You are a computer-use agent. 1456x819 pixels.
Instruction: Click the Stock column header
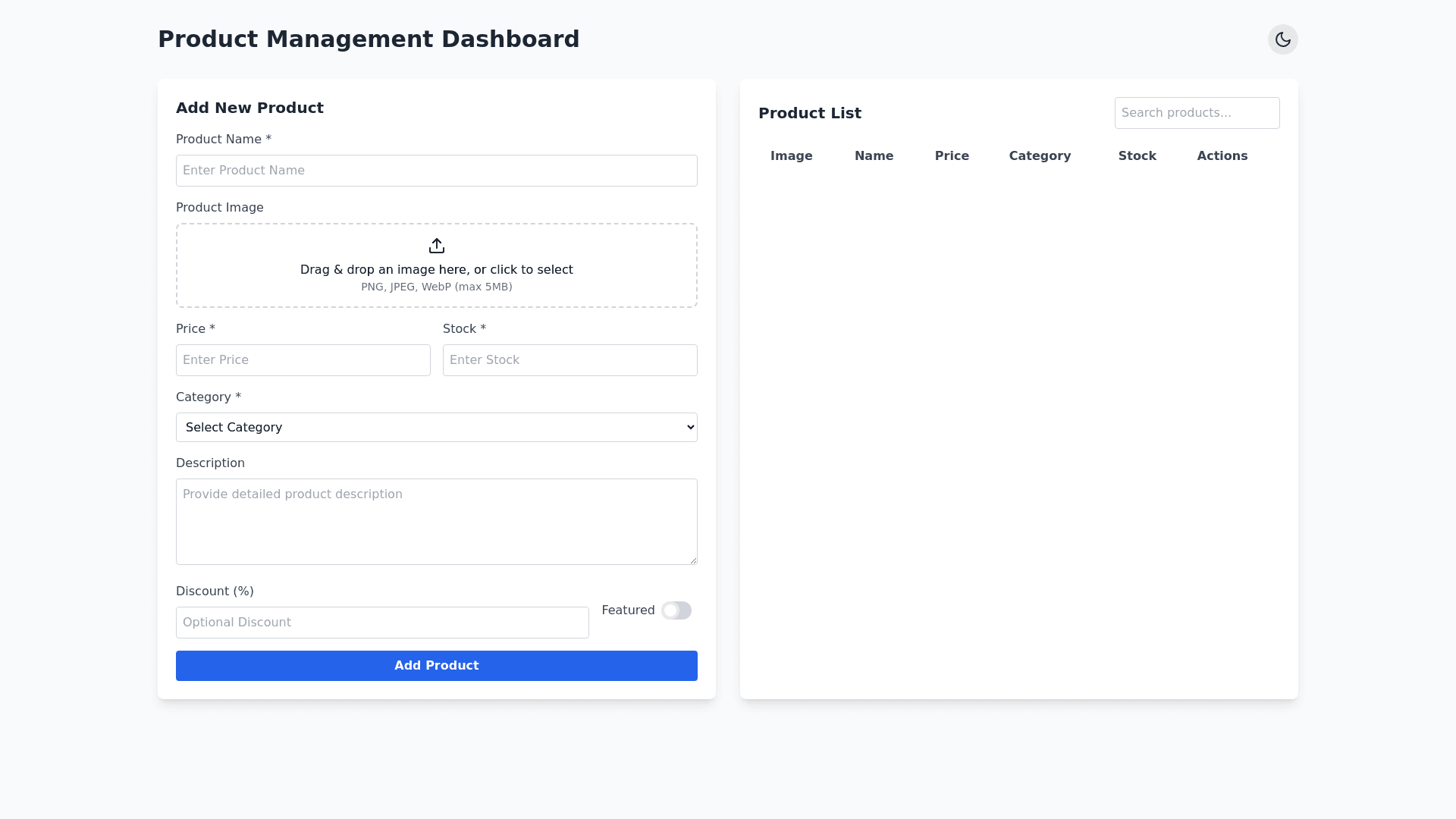click(1137, 156)
